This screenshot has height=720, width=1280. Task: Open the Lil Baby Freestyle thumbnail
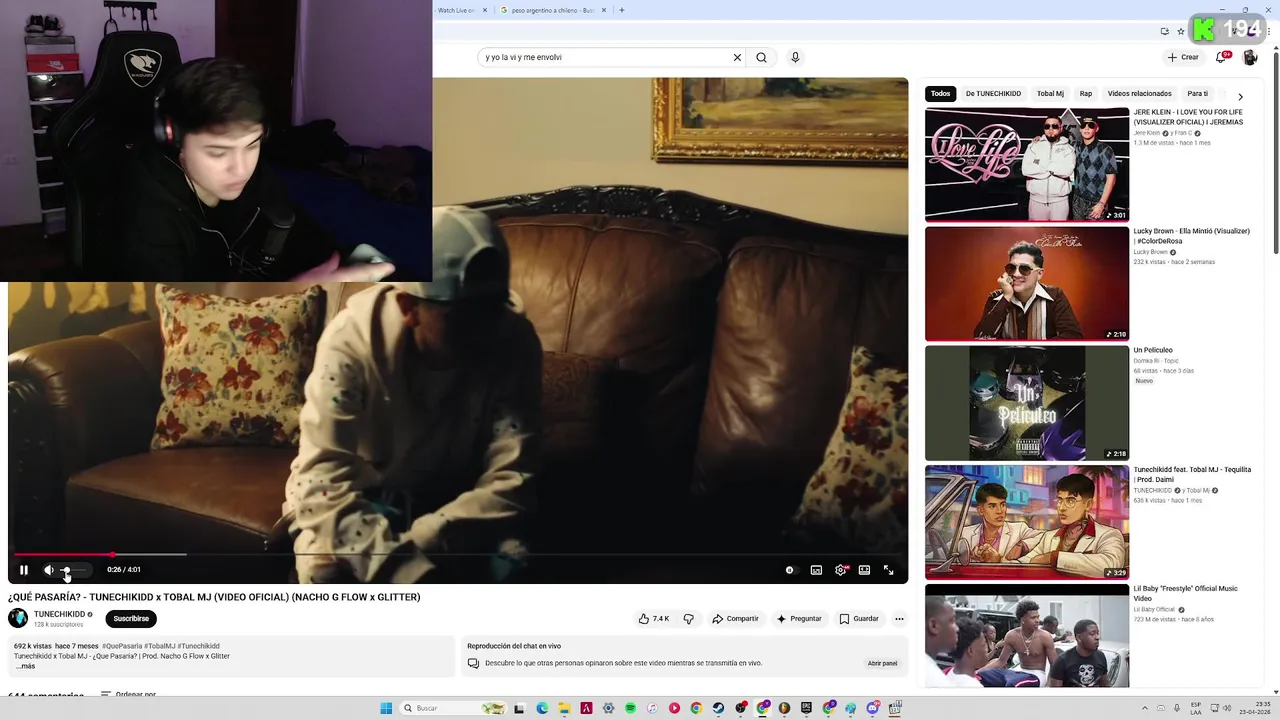click(1027, 636)
